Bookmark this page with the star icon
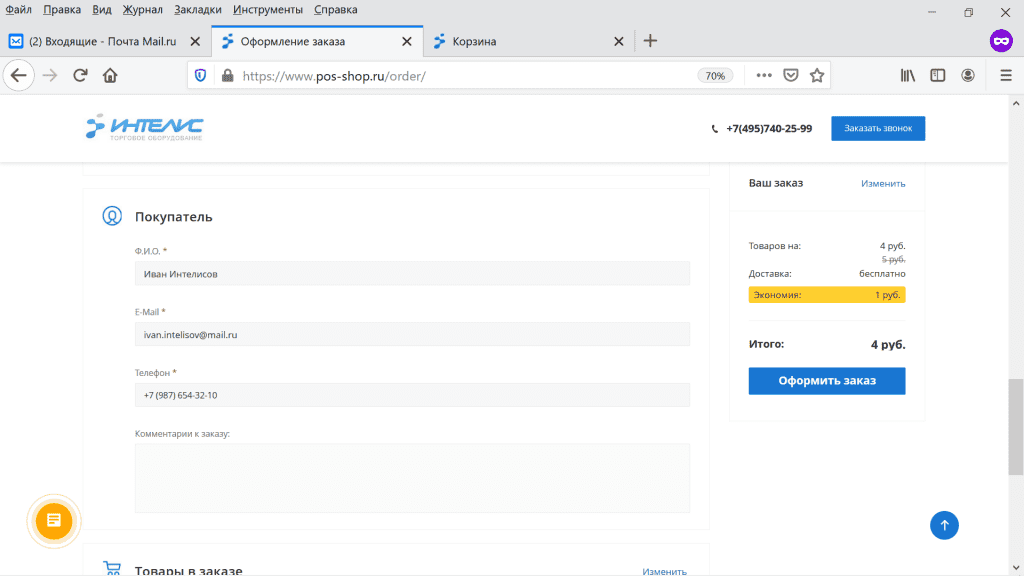This screenshot has width=1024, height=576. click(x=817, y=75)
